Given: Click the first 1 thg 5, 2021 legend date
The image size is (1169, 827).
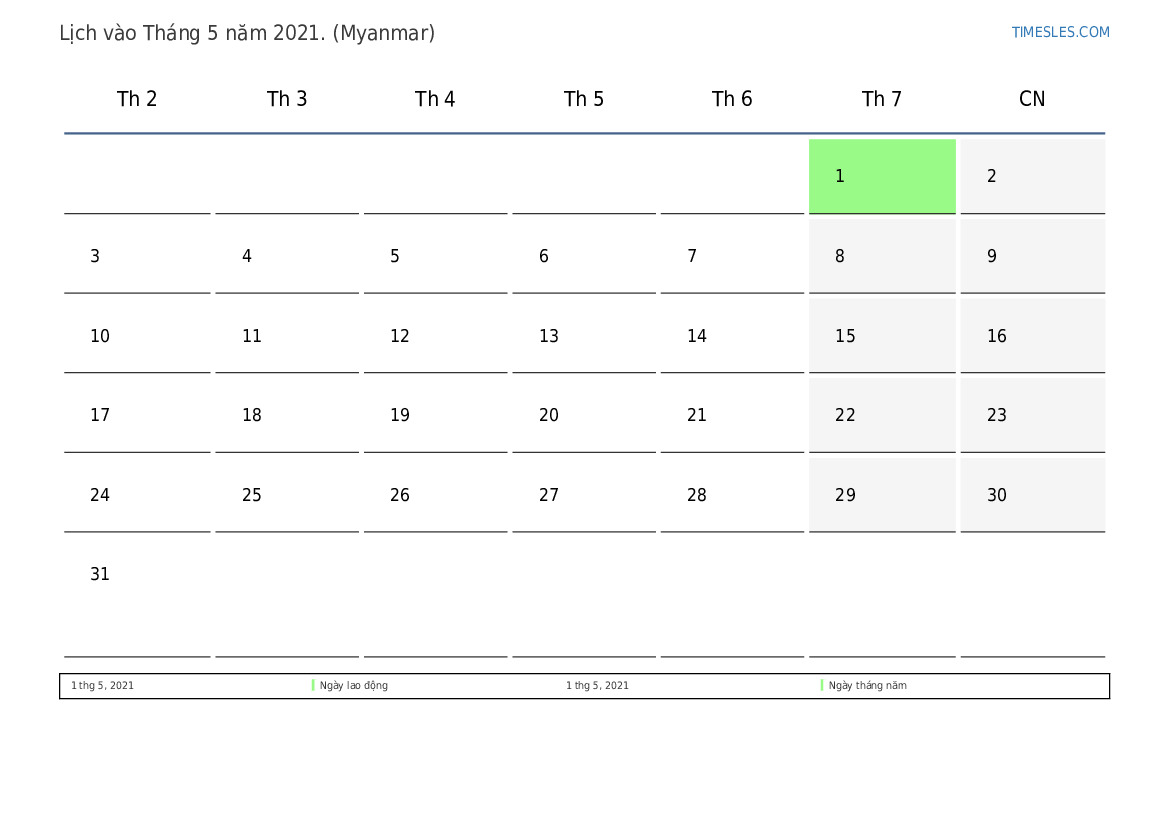Looking at the screenshot, I should click(102, 686).
